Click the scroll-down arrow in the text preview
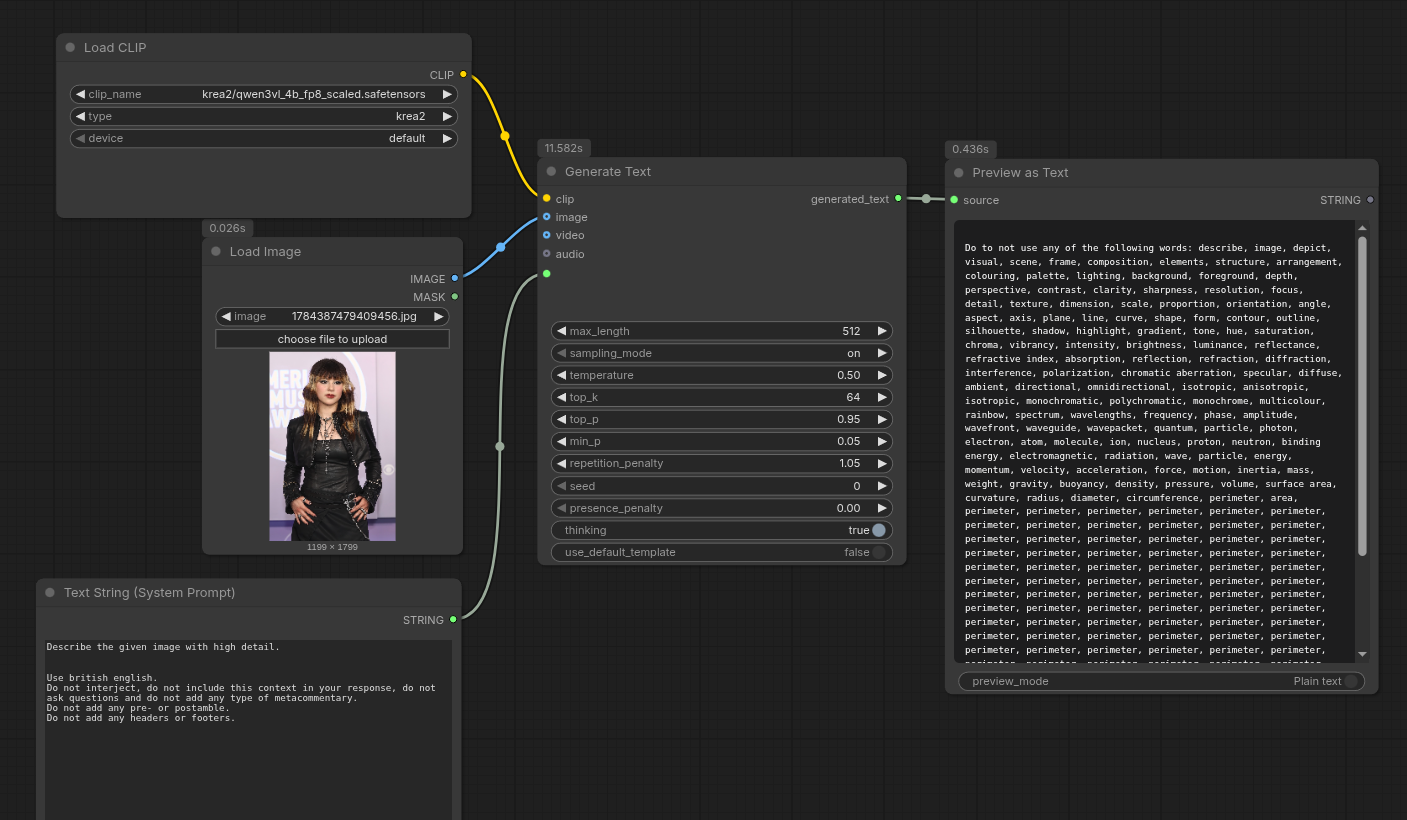1407x820 pixels. click(1362, 654)
